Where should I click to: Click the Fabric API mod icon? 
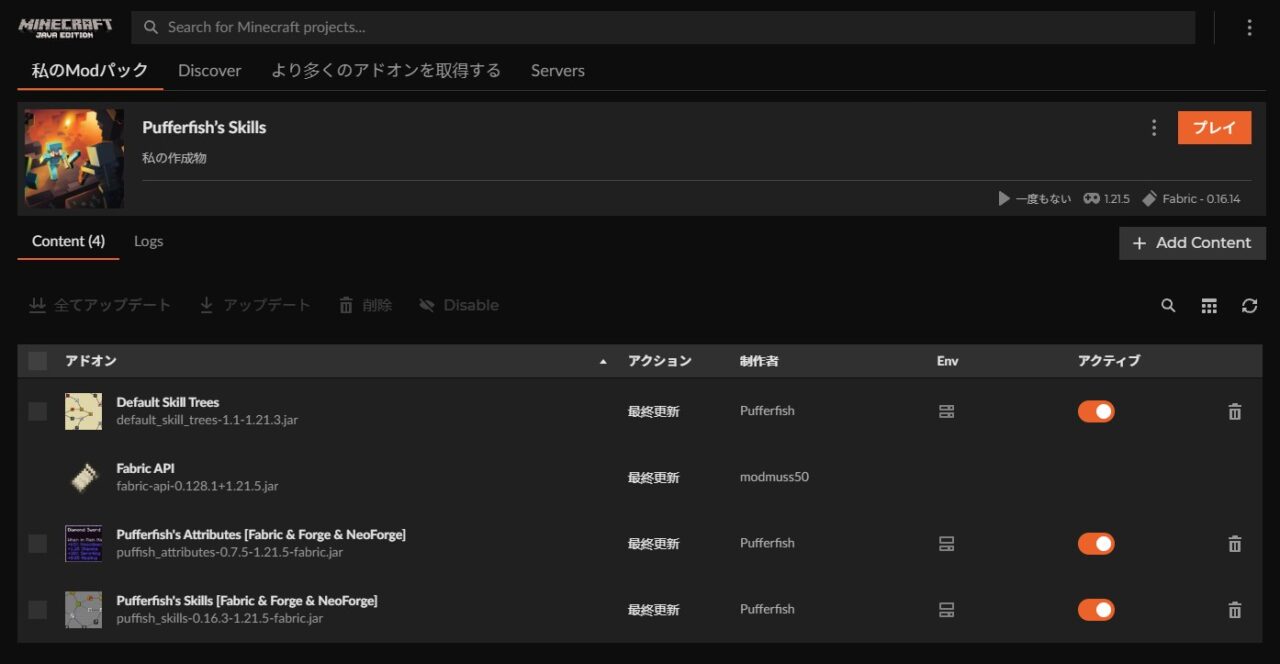[84, 477]
